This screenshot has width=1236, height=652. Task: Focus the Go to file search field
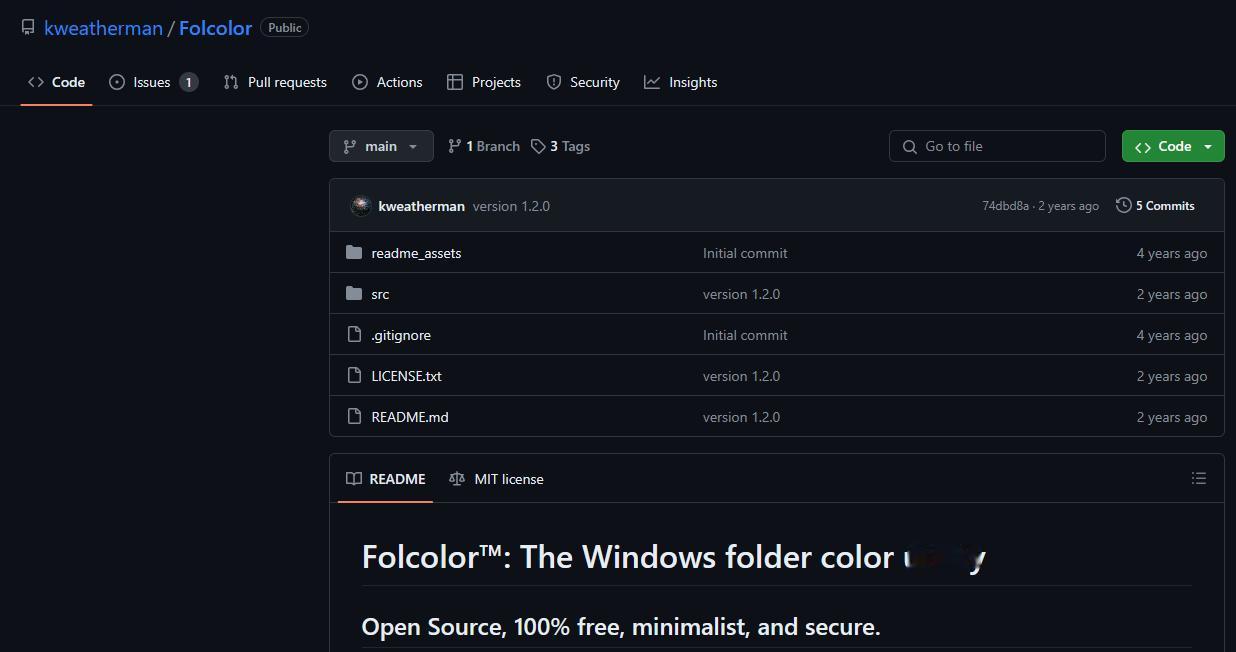tap(997, 146)
